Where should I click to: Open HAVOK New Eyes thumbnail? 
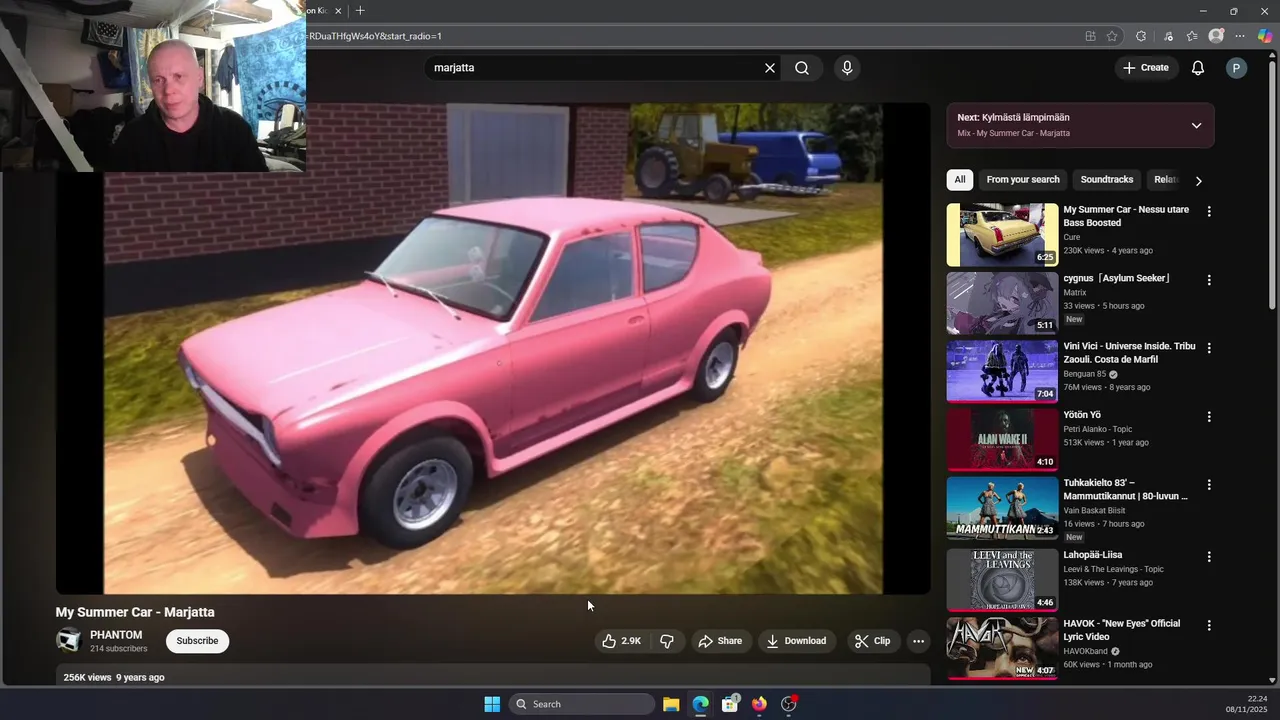(1002, 648)
